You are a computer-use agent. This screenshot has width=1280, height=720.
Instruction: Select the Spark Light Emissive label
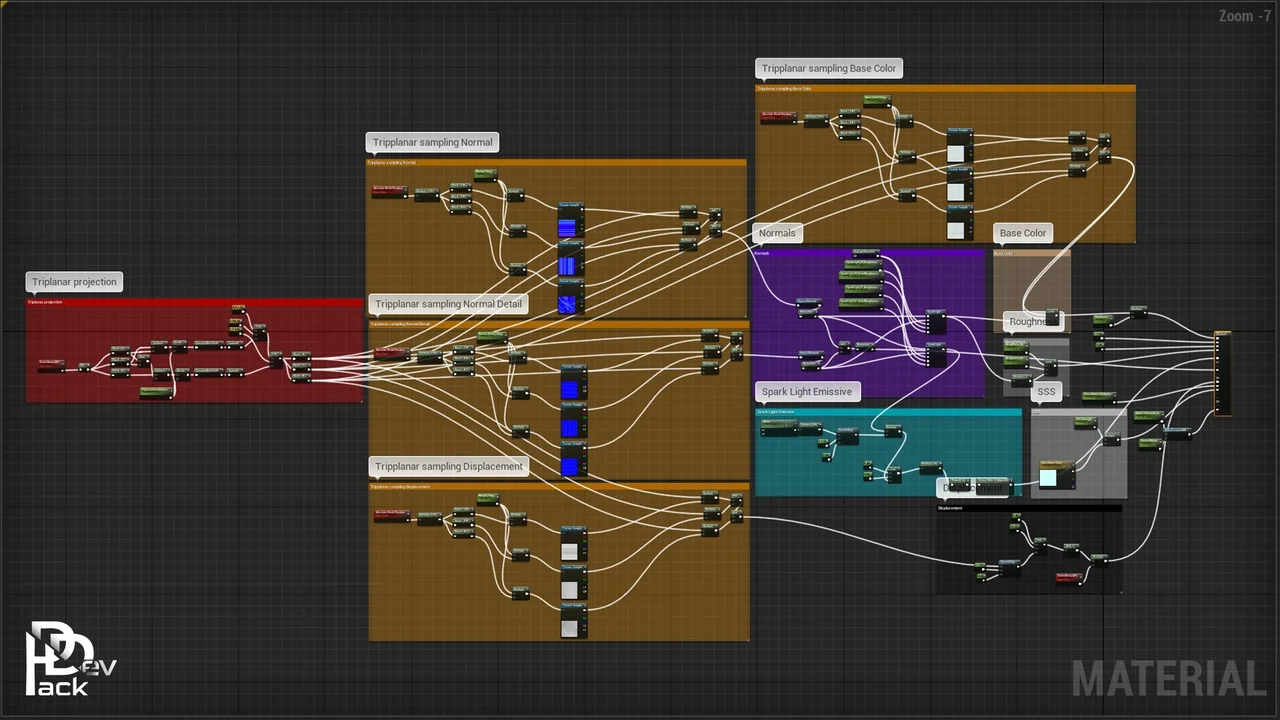(806, 392)
